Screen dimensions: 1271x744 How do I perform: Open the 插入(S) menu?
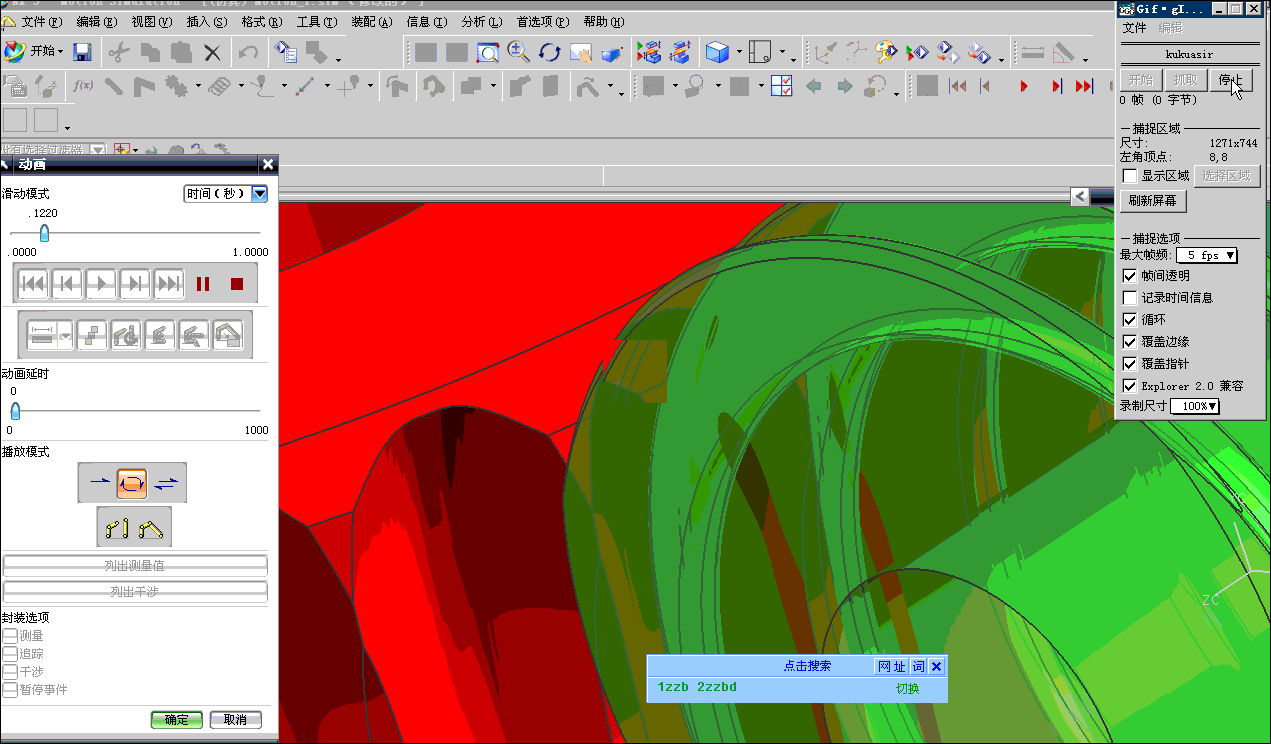(x=206, y=22)
